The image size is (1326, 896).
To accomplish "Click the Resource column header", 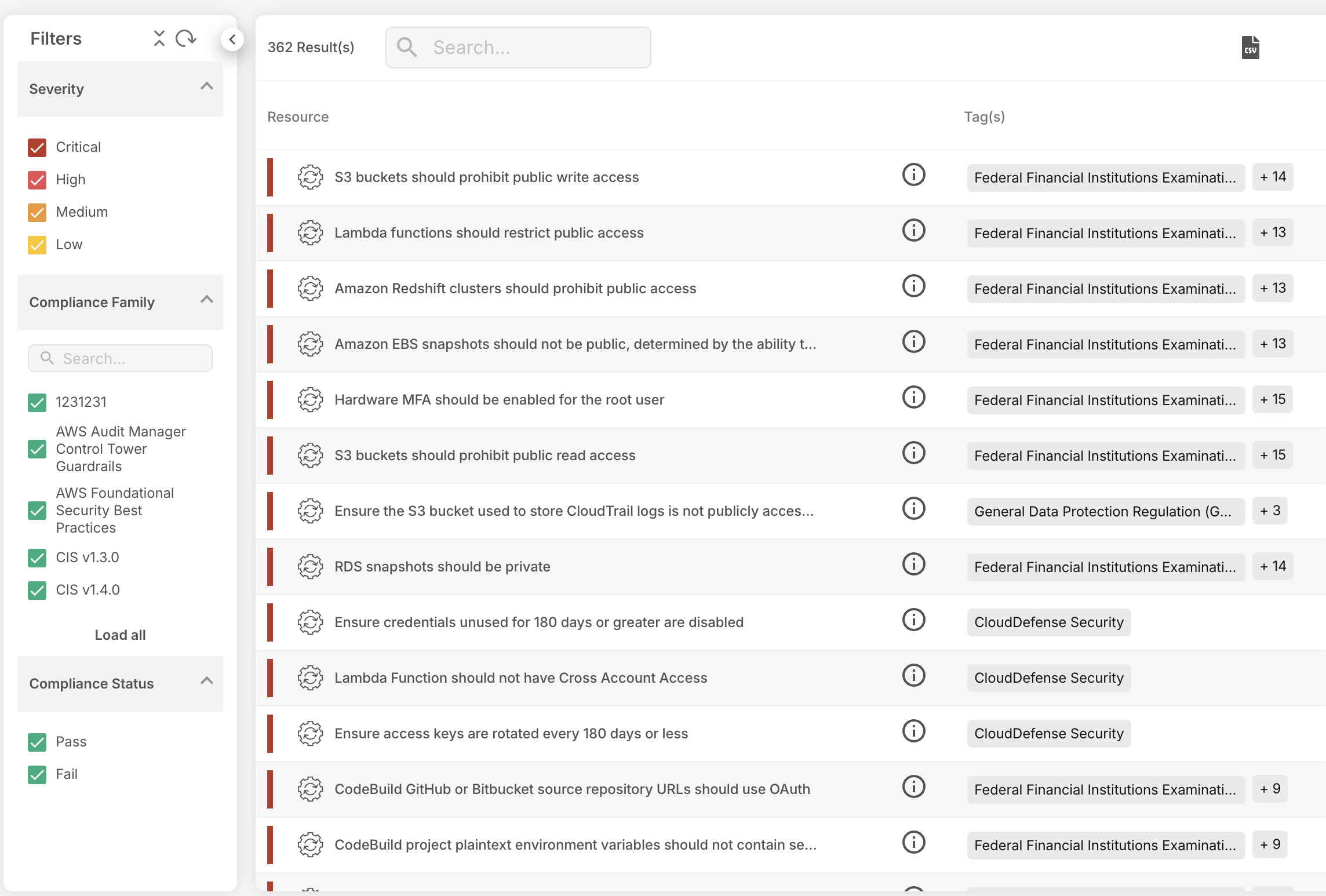I will [x=298, y=117].
